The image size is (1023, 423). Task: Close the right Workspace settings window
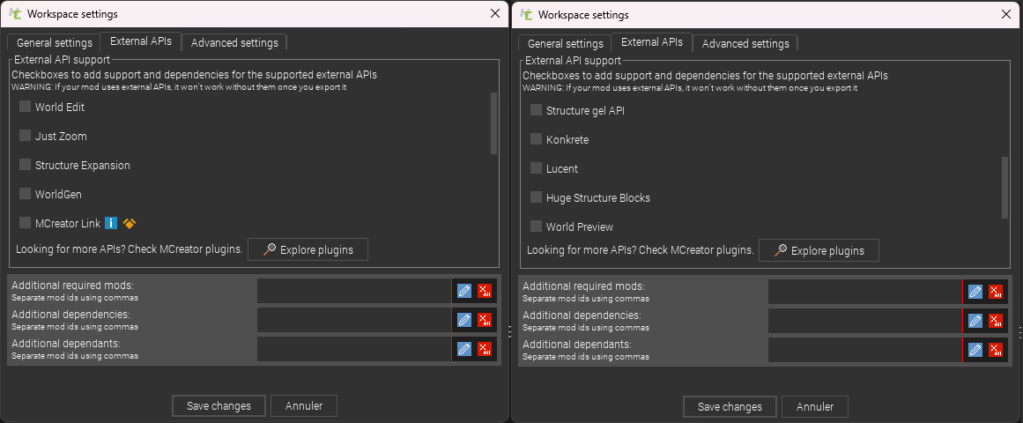(x=1006, y=14)
